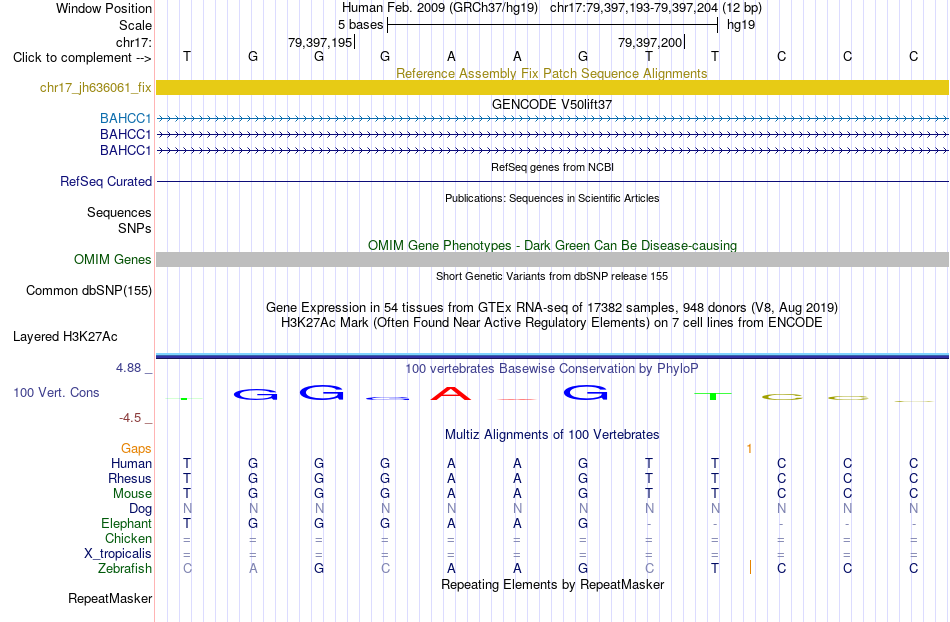
Task: Click the Layered H3K27Ac label
Action: (65, 336)
